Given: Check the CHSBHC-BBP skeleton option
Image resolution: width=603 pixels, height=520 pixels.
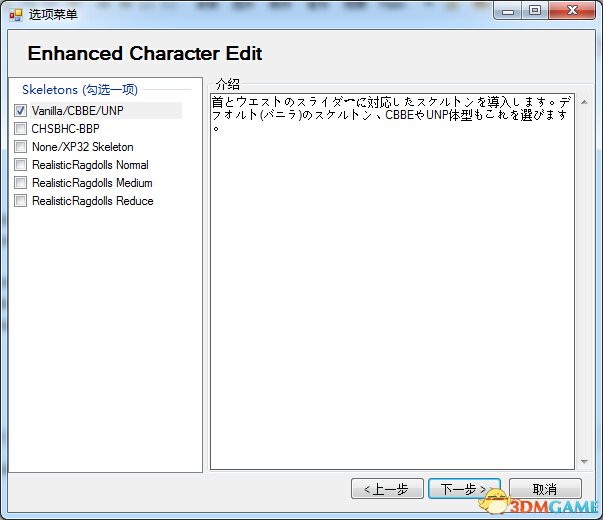Looking at the screenshot, I should click(20, 128).
